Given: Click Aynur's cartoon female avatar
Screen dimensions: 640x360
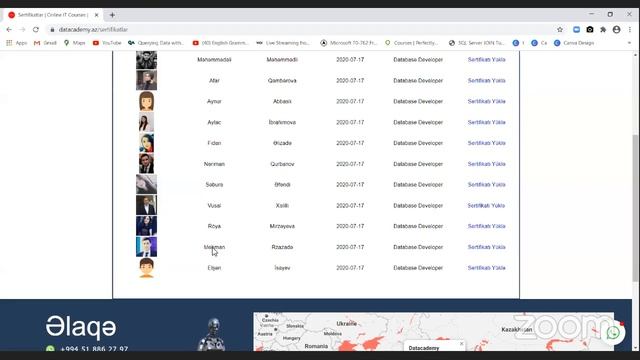Looking at the screenshot, I should coord(146,101).
